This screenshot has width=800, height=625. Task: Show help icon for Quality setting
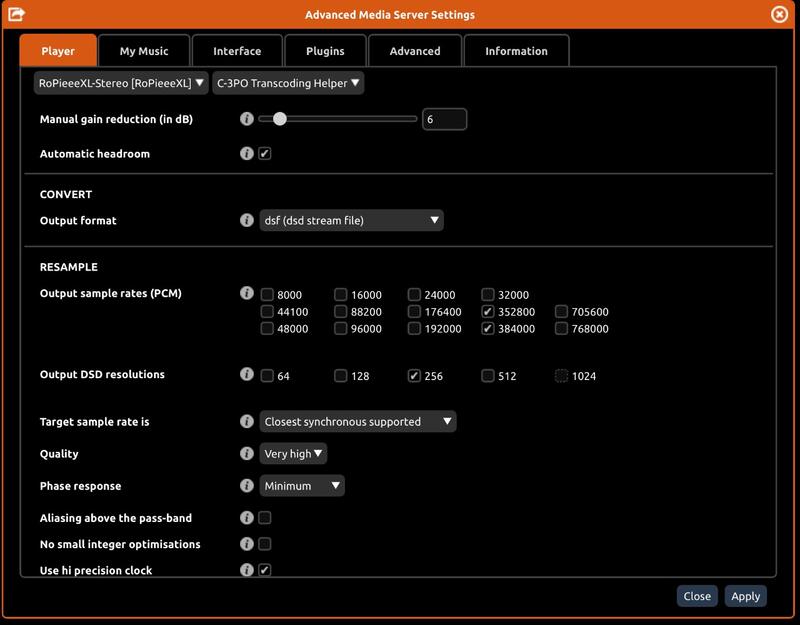[x=247, y=454]
